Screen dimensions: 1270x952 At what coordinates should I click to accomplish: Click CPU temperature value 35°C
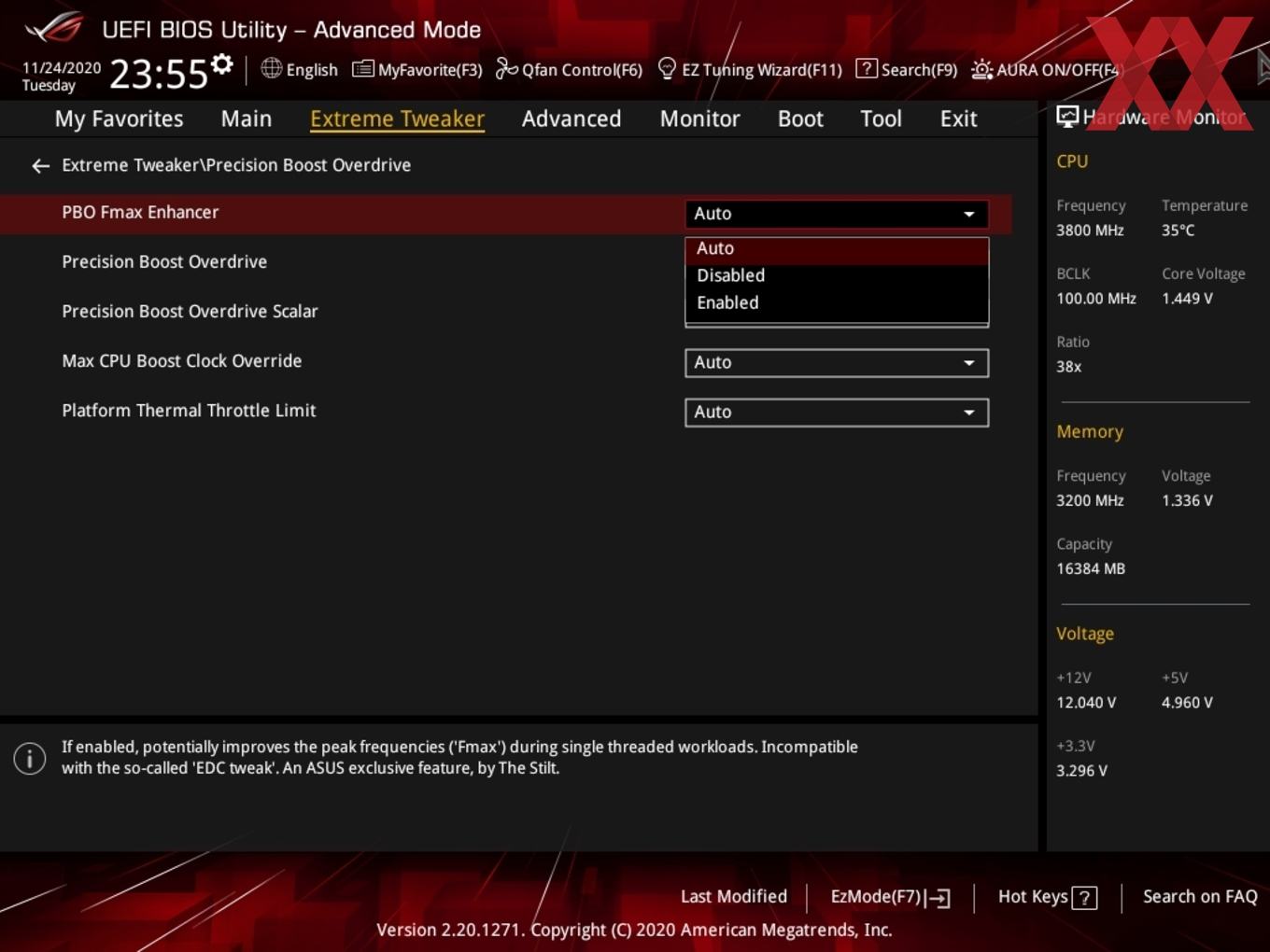pyautogui.click(x=1178, y=231)
